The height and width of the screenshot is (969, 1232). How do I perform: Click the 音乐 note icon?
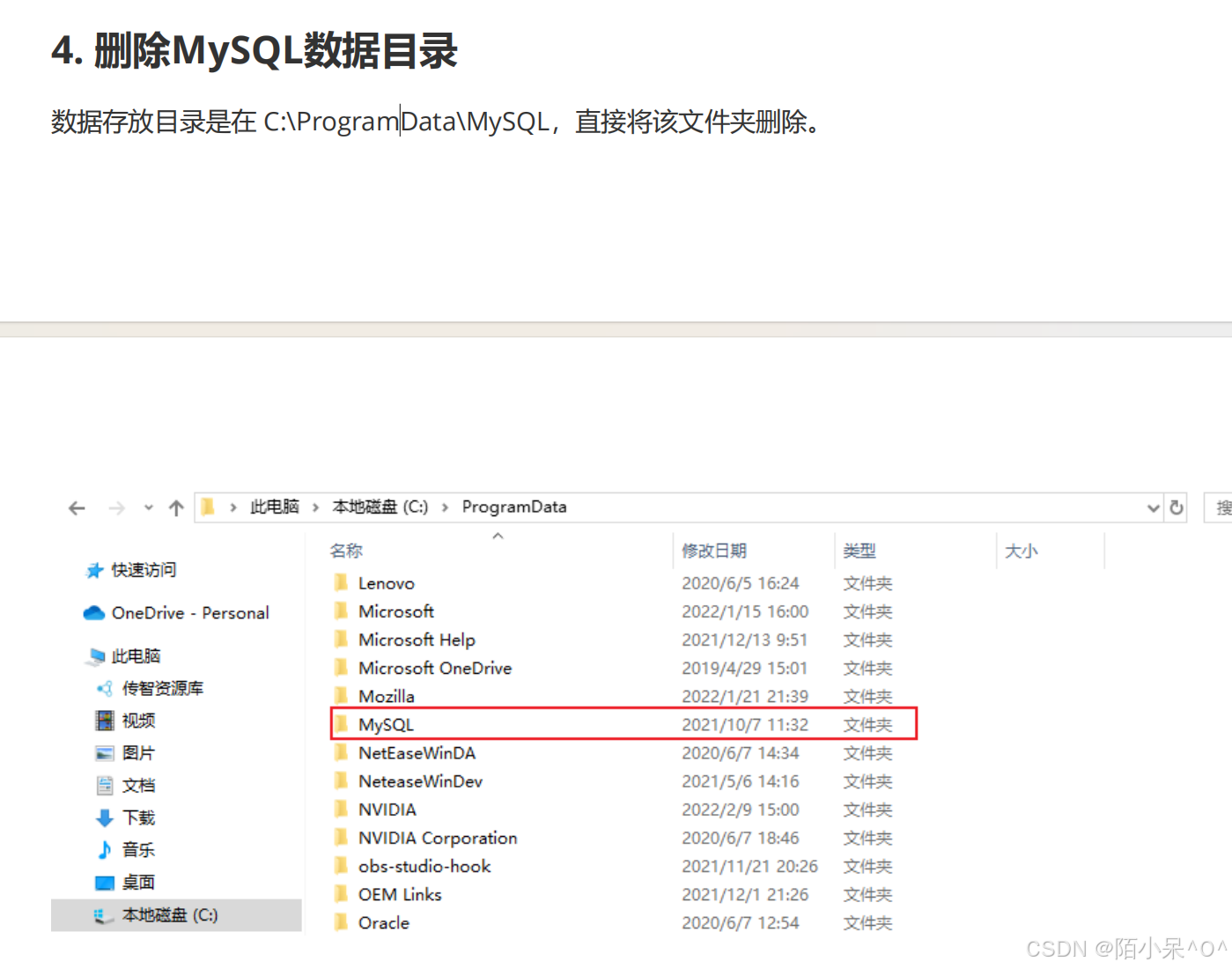click(105, 850)
